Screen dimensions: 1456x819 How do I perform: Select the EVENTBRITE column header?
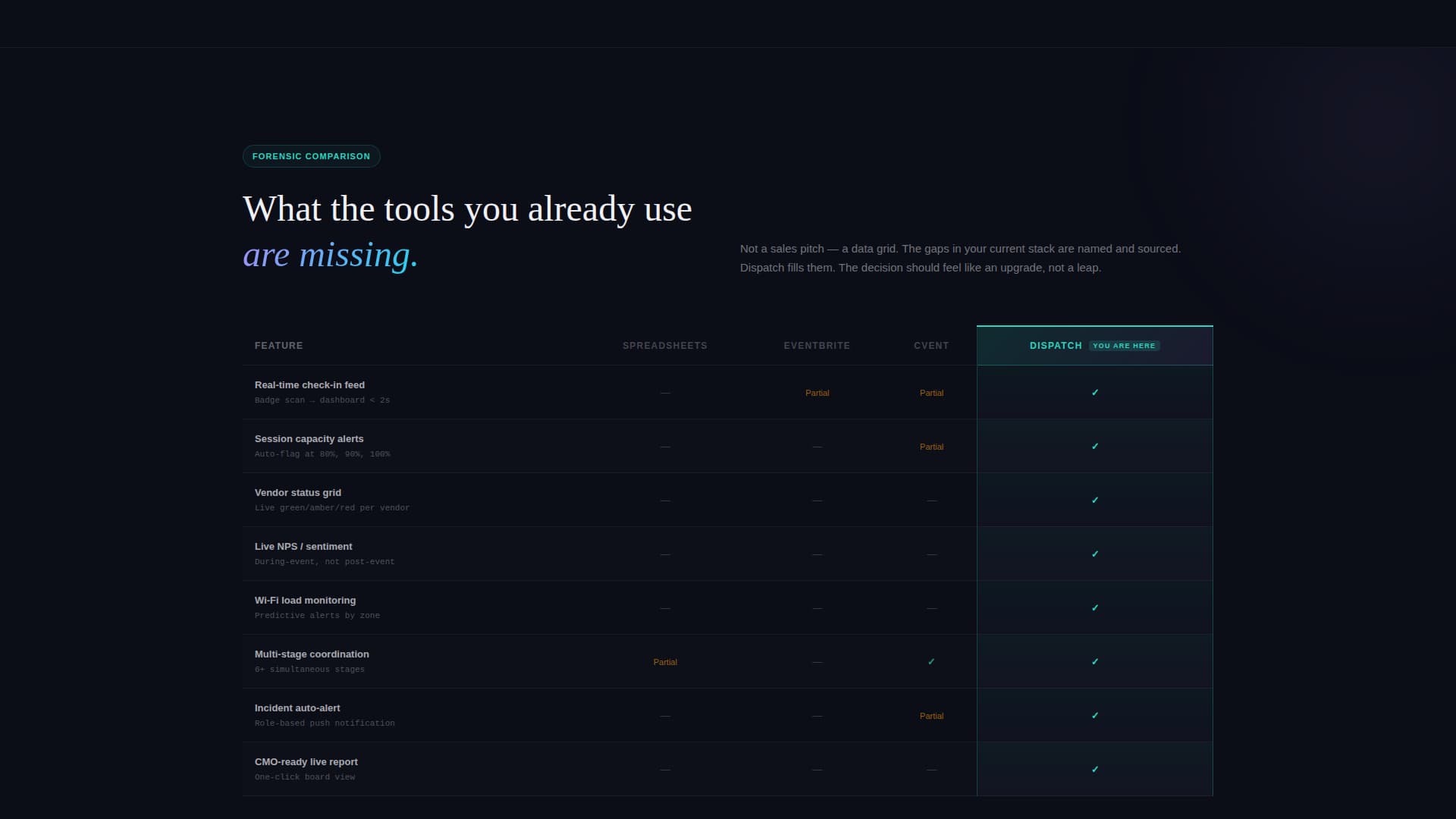817,346
